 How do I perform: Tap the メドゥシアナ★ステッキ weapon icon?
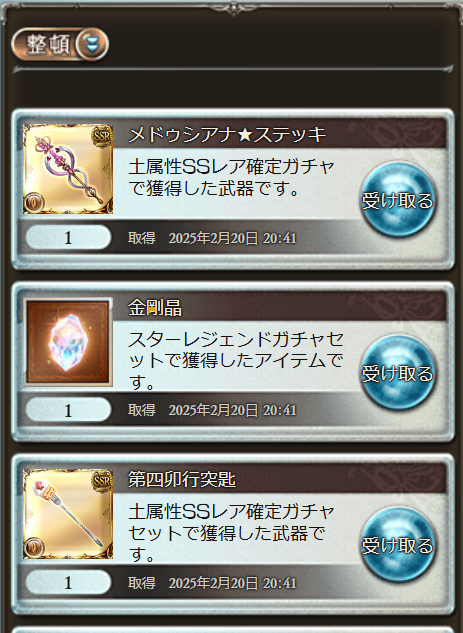point(68,169)
